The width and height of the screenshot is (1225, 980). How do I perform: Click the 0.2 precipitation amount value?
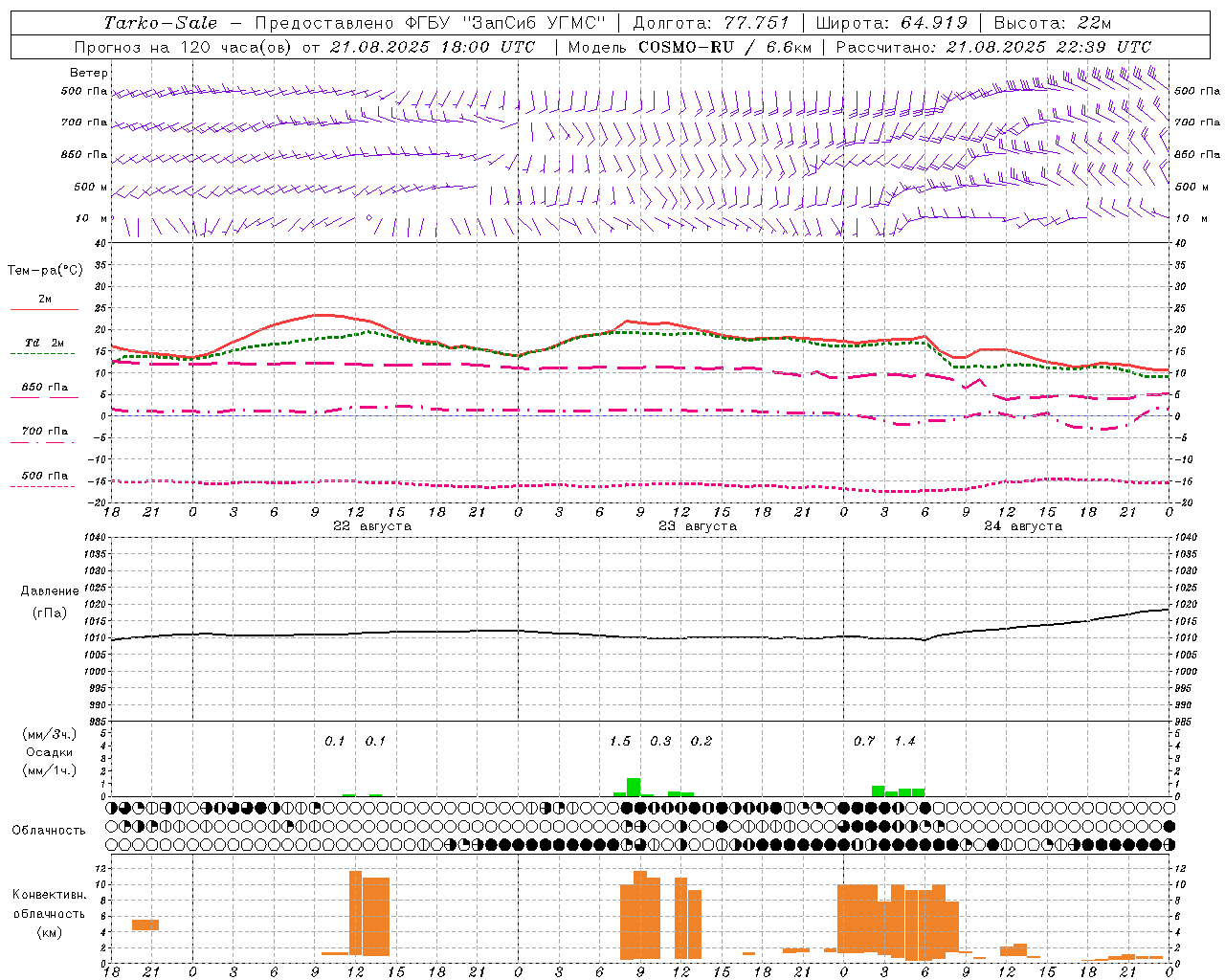coord(702,742)
